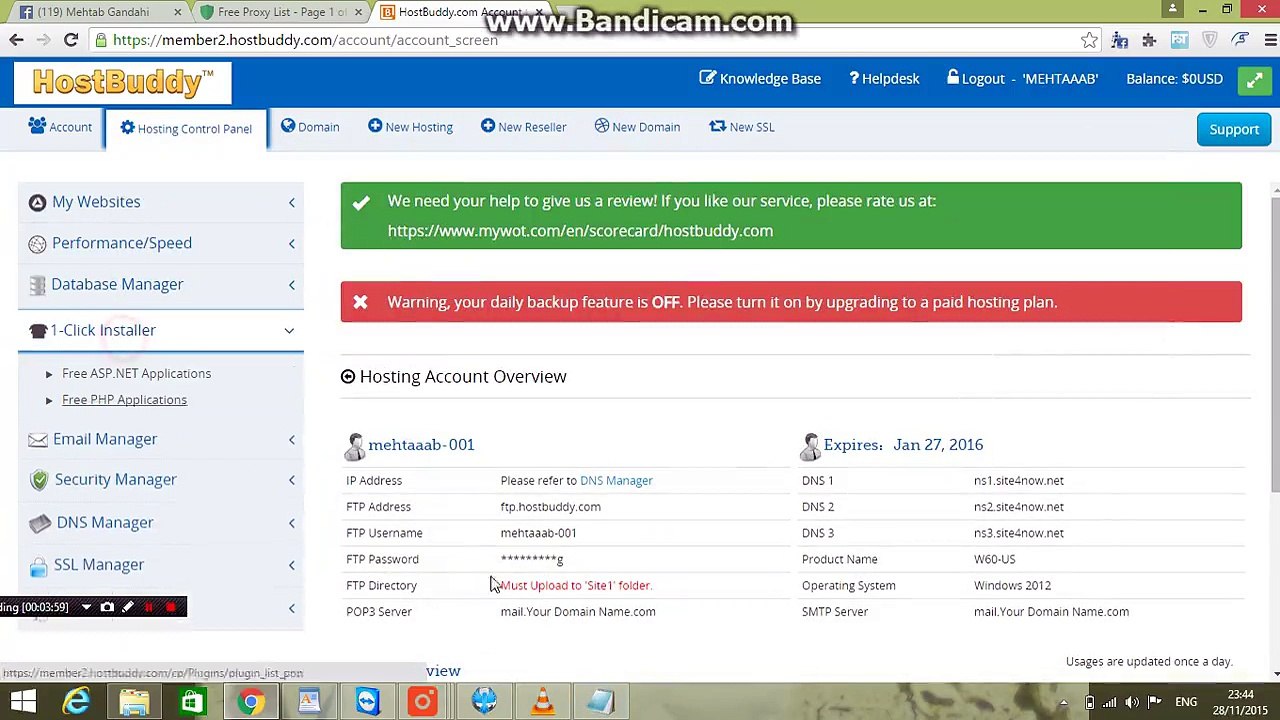
Task: Open the Domain tab
Action: click(x=310, y=127)
